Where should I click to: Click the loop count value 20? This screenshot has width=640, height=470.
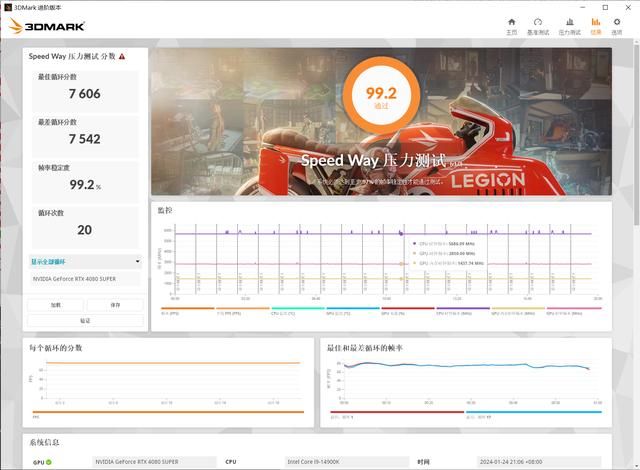pos(84,230)
